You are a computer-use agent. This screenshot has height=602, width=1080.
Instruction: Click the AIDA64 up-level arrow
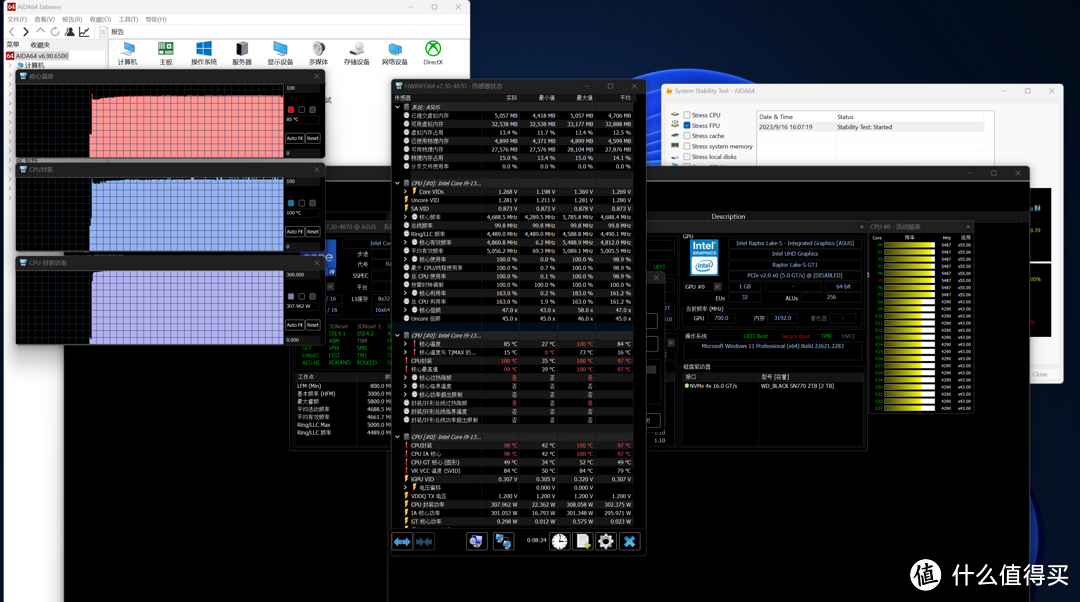40,32
